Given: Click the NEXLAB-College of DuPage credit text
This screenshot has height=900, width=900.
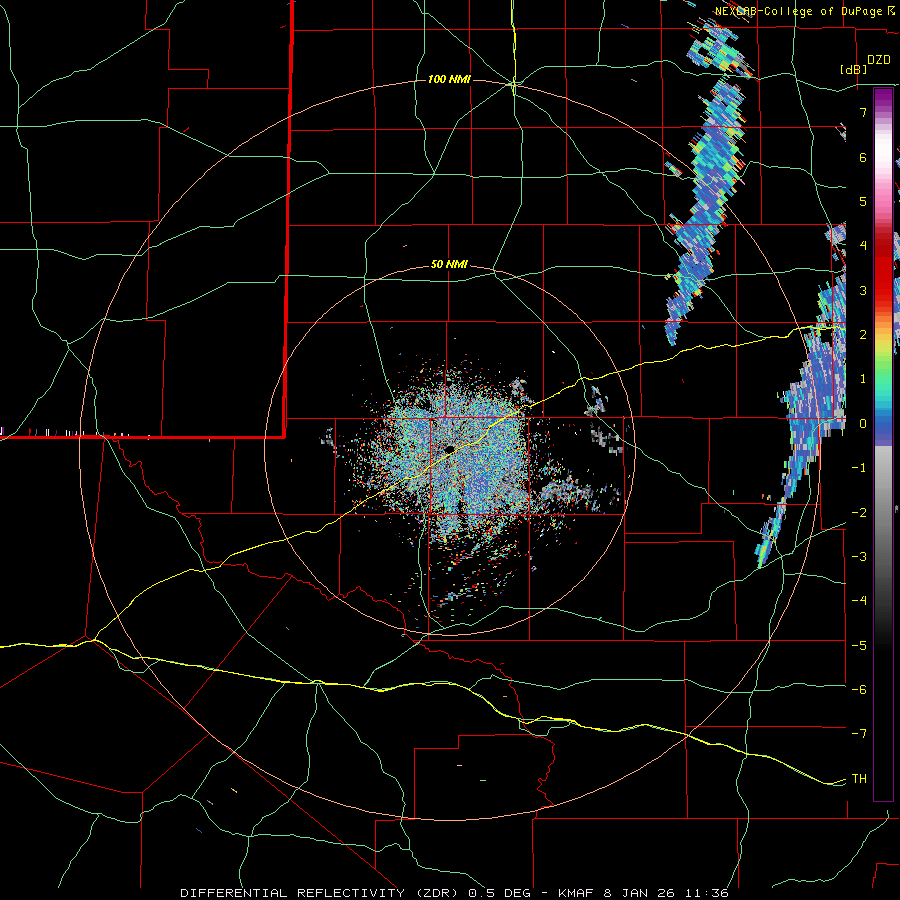Looking at the screenshot, I should tap(803, 11).
